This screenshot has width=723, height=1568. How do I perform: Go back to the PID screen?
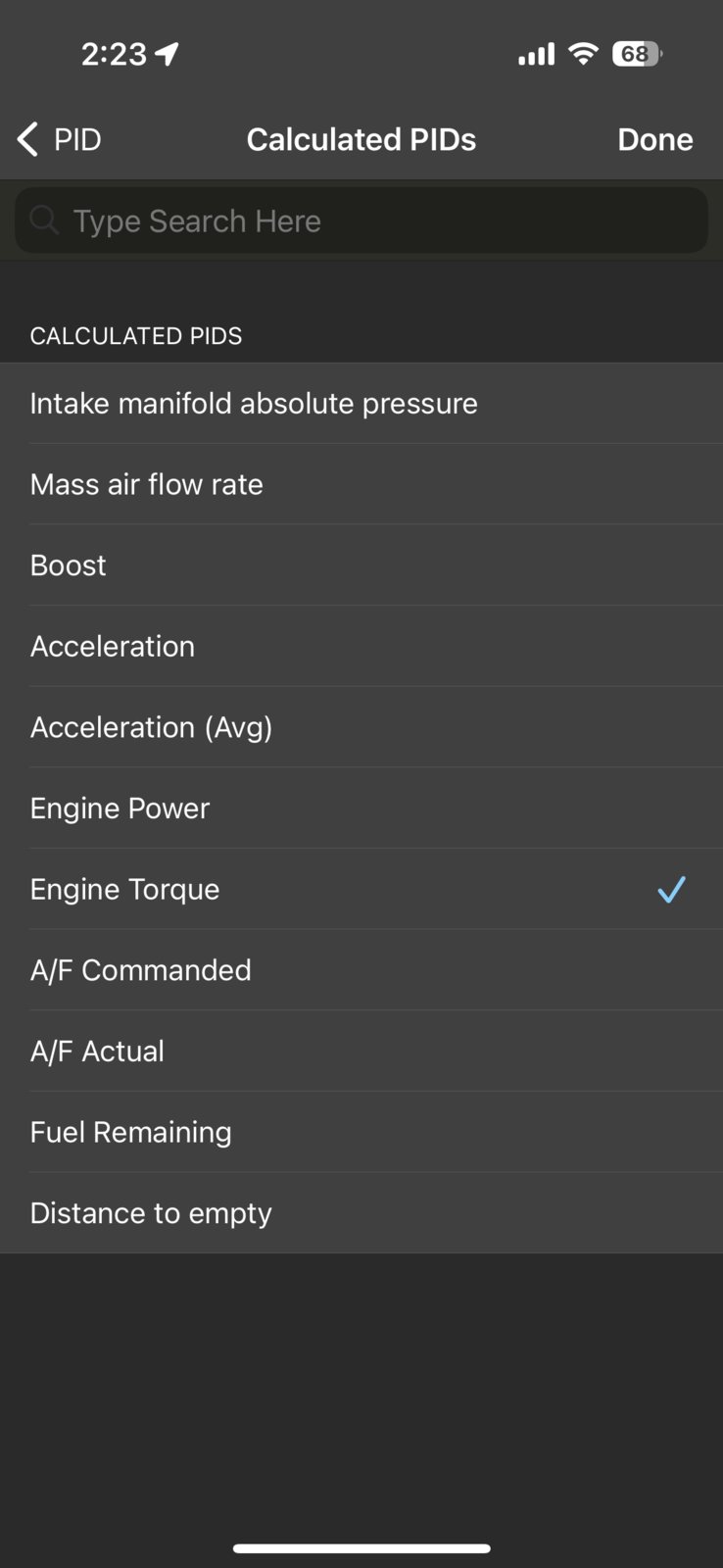click(60, 139)
